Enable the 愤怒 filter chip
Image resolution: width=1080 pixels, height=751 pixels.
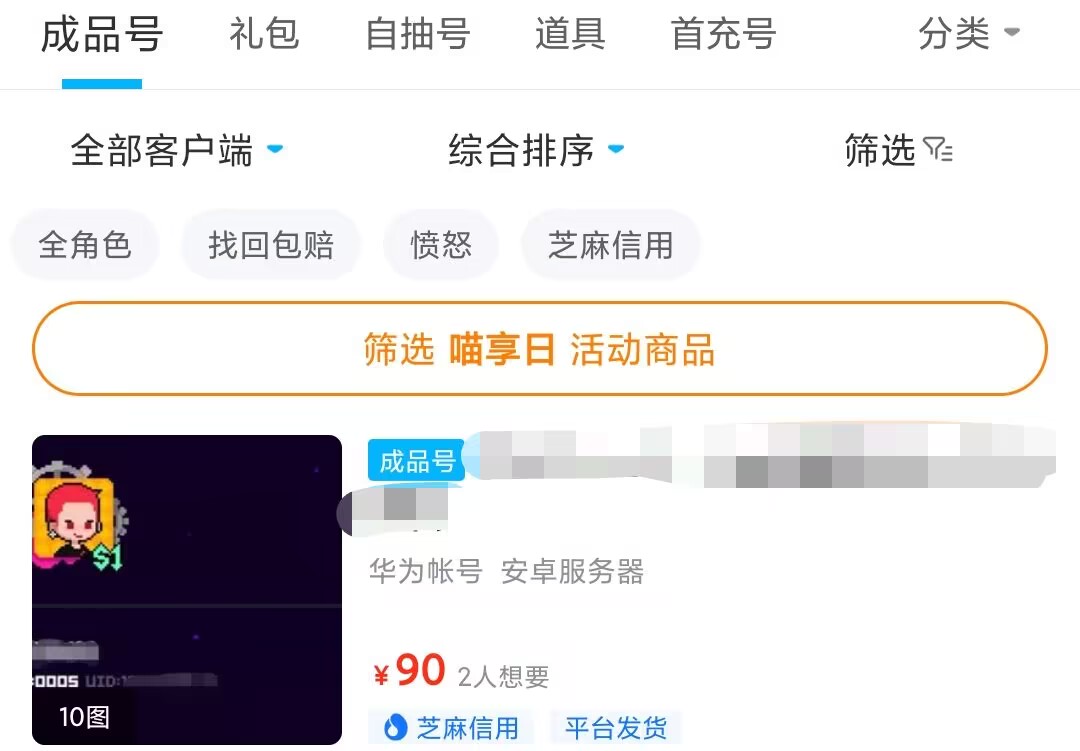441,245
